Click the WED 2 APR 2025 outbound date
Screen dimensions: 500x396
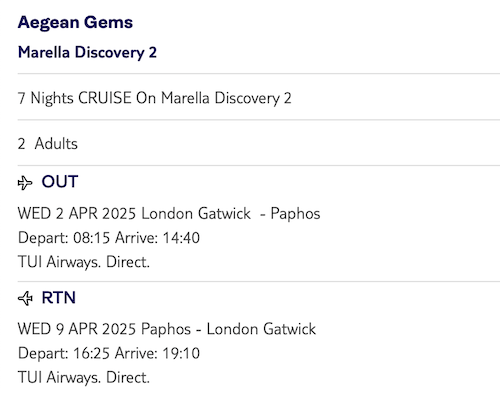point(77,213)
